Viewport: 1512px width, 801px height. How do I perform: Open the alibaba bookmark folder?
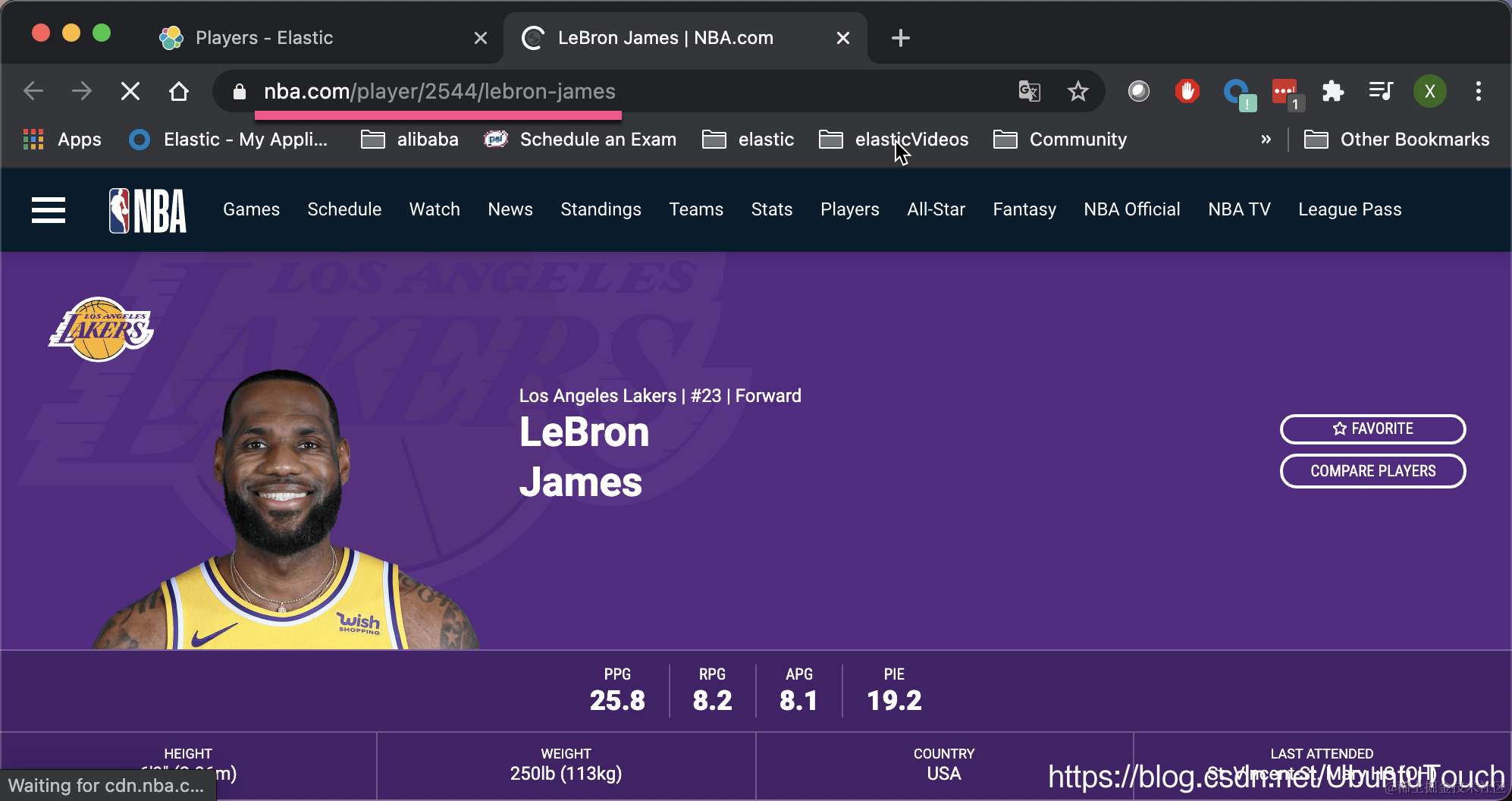tap(409, 140)
